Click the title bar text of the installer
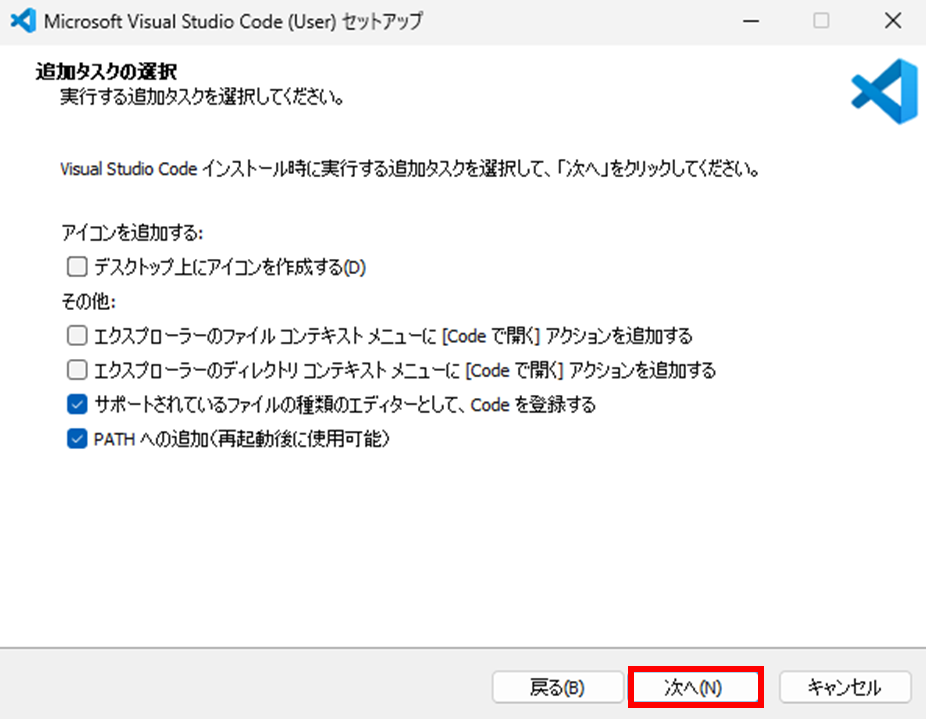The height and width of the screenshot is (719, 926). point(230,20)
